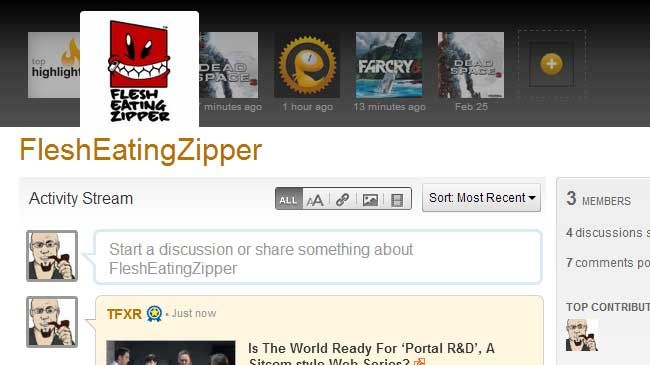The image size is (650, 365).
Task: Click the 13 minutes ago label
Action: 389,107
